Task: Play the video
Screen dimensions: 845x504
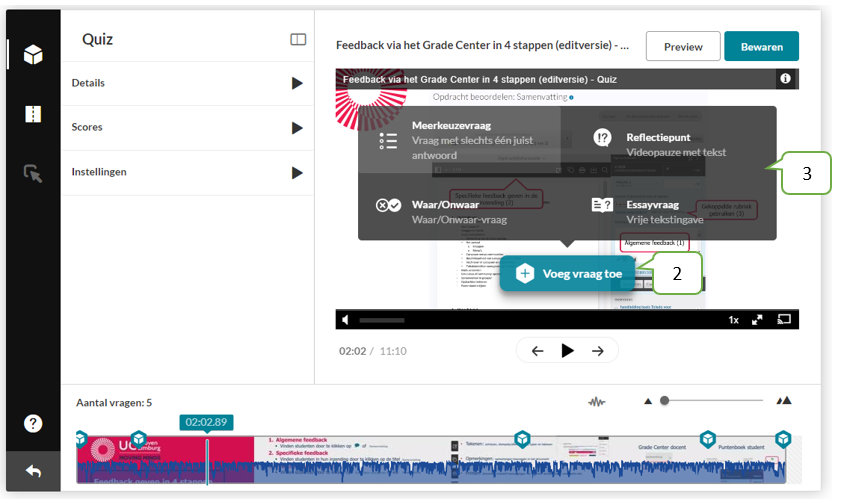Action: [567, 351]
